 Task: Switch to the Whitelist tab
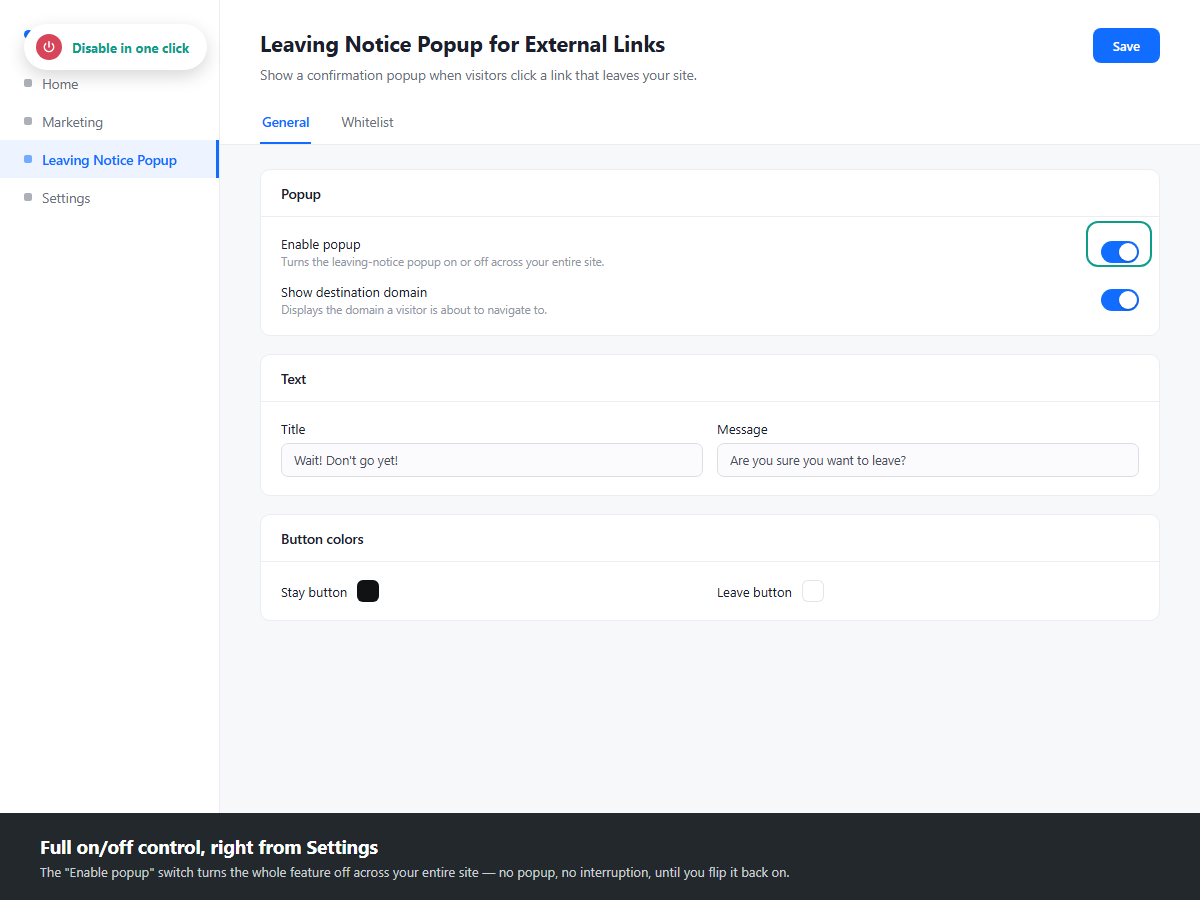coord(367,122)
